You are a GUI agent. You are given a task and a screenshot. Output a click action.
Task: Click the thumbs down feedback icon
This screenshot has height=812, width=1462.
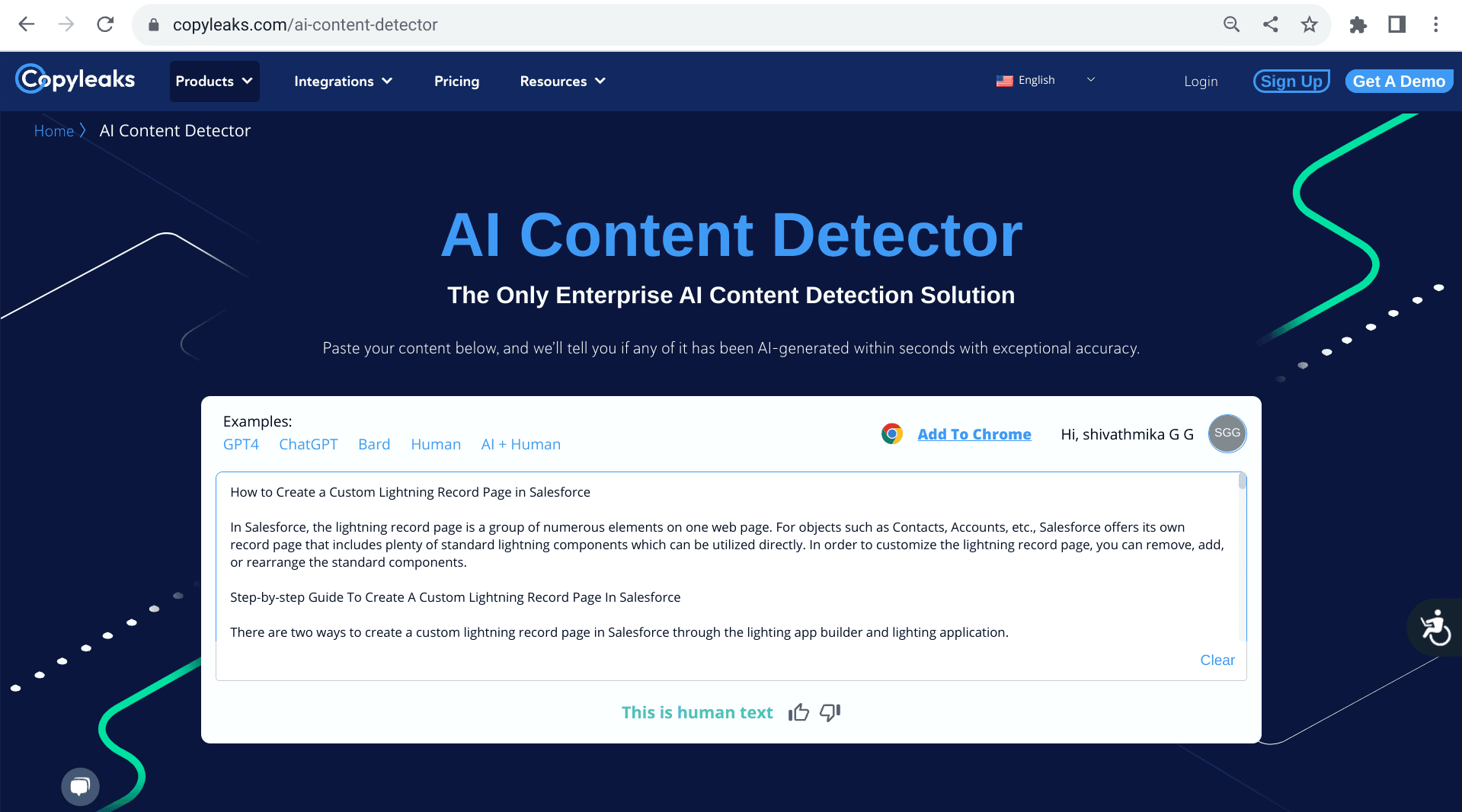[830, 712]
